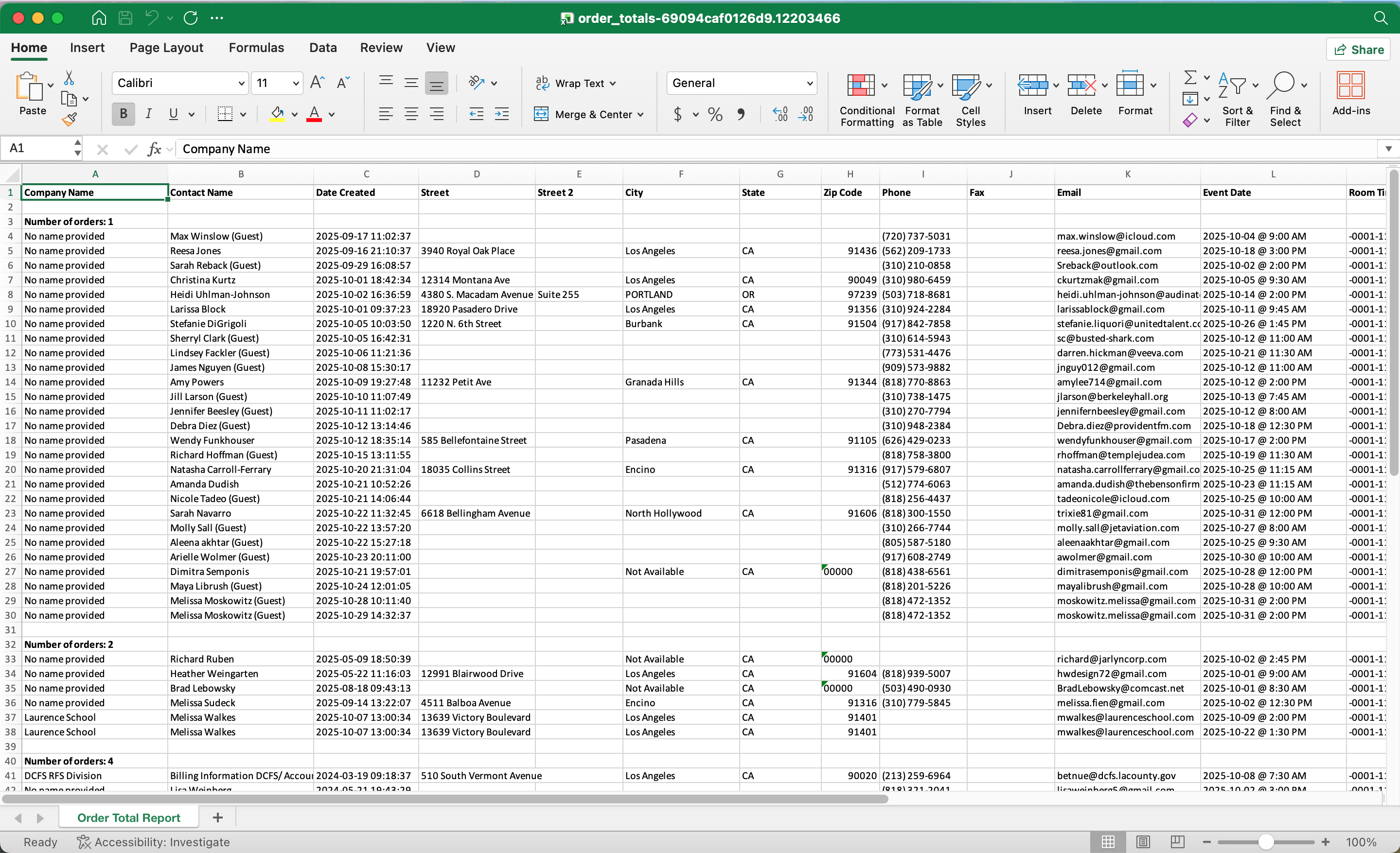Open the General number format dropdown
Viewport: 1400px width, 853px height.
(x=810, y=84)
